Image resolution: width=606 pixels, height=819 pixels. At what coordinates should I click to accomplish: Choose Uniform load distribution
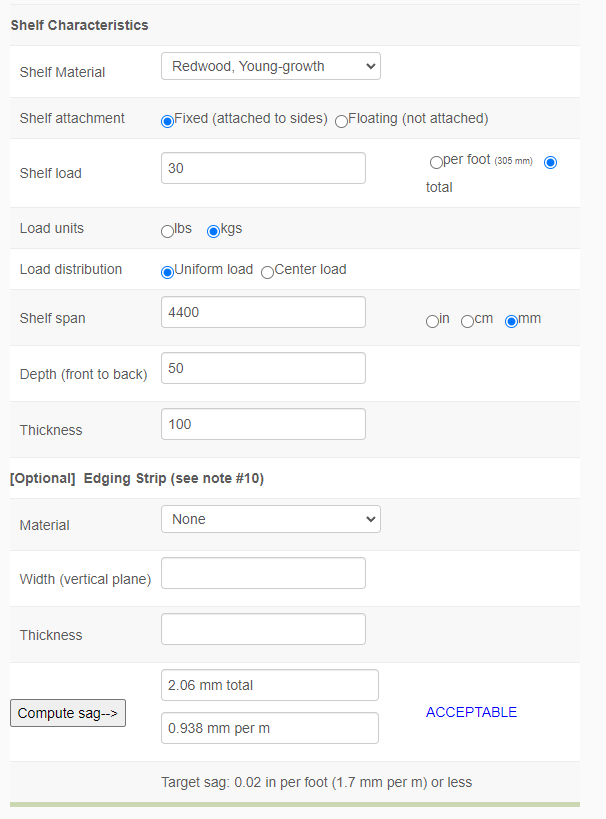click(x=167, y=272)
